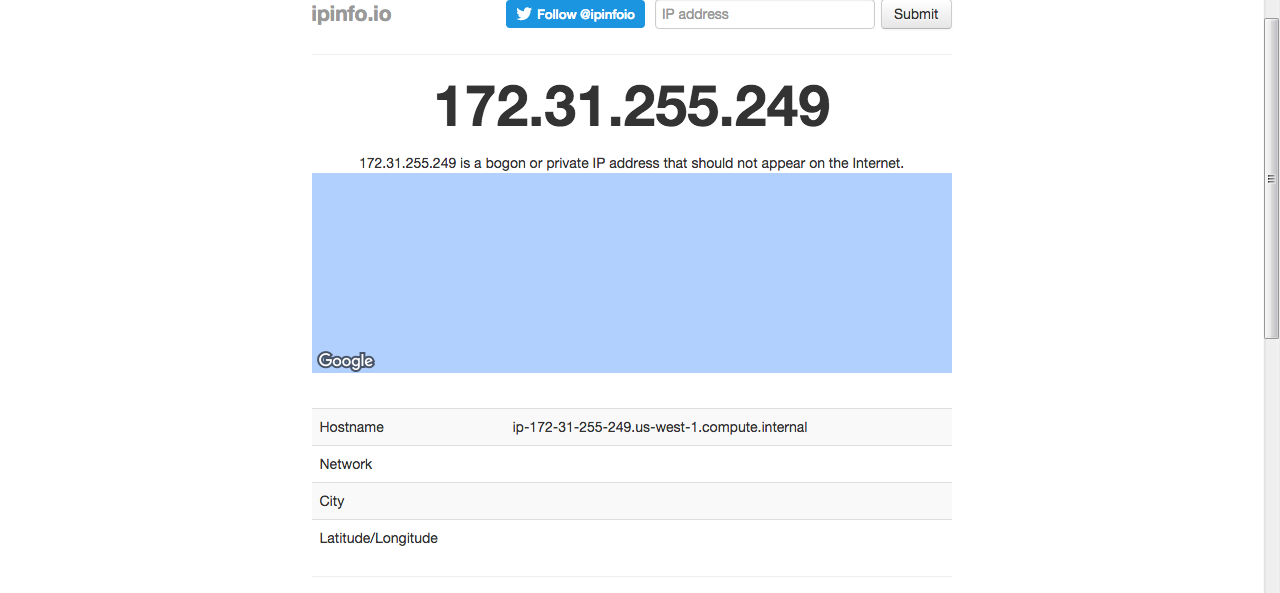Screen dimensions: 1280x593
Task: Select the large 172.31.255.249 heading
Action: click(x=632, y=105)
